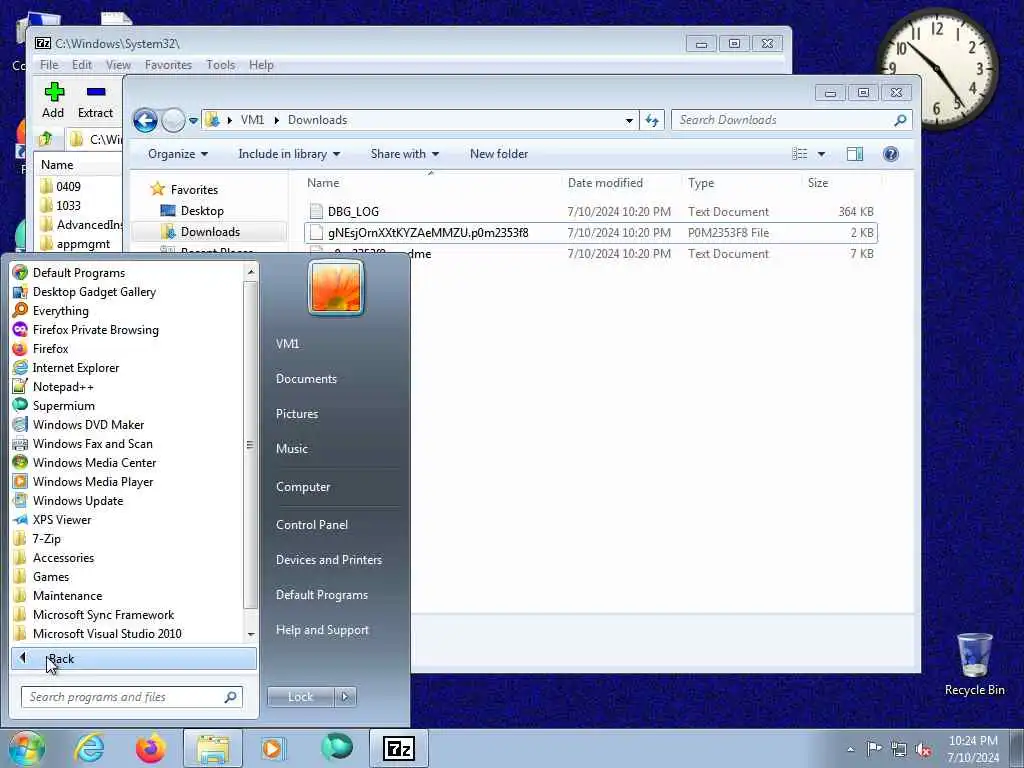Open 7-Zip Favorites menu

168,65
